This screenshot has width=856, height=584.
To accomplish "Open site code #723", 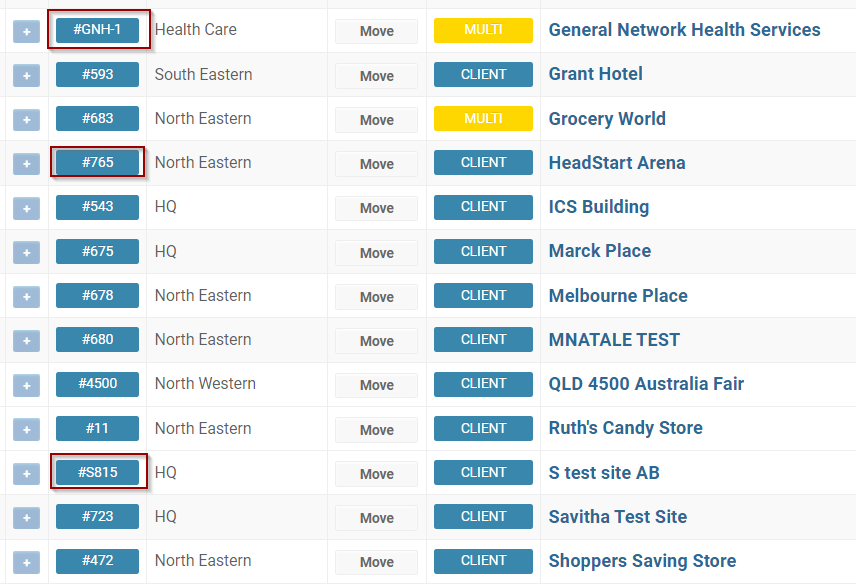I will [x=97, y=517].
